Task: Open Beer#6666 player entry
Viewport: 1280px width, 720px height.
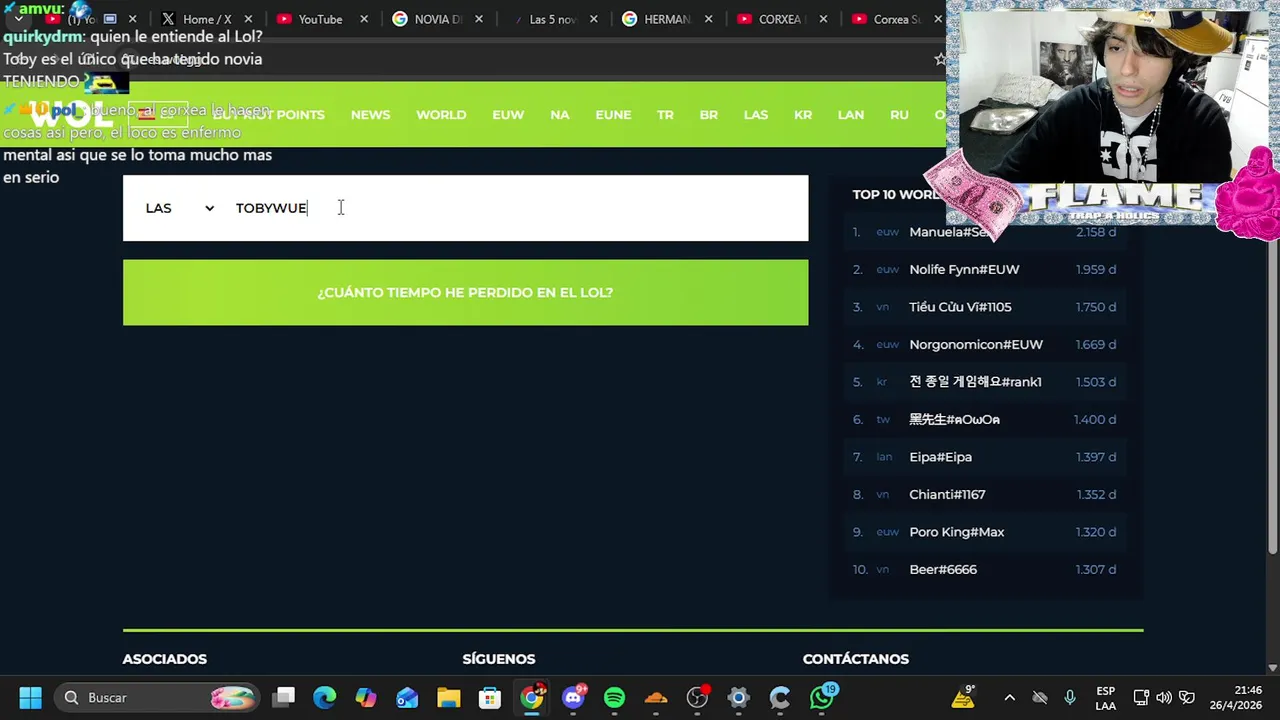Action: click(x=984, y=569)
